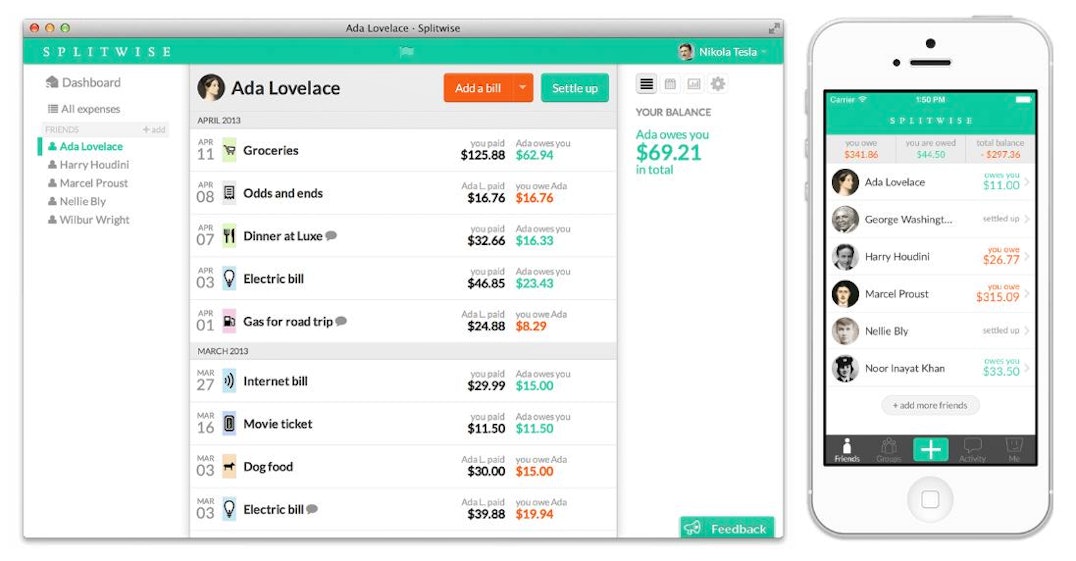Click the Splitwise logo in header
The height and width of the screenshot is (561, 1076).
[x=106, y=51]
